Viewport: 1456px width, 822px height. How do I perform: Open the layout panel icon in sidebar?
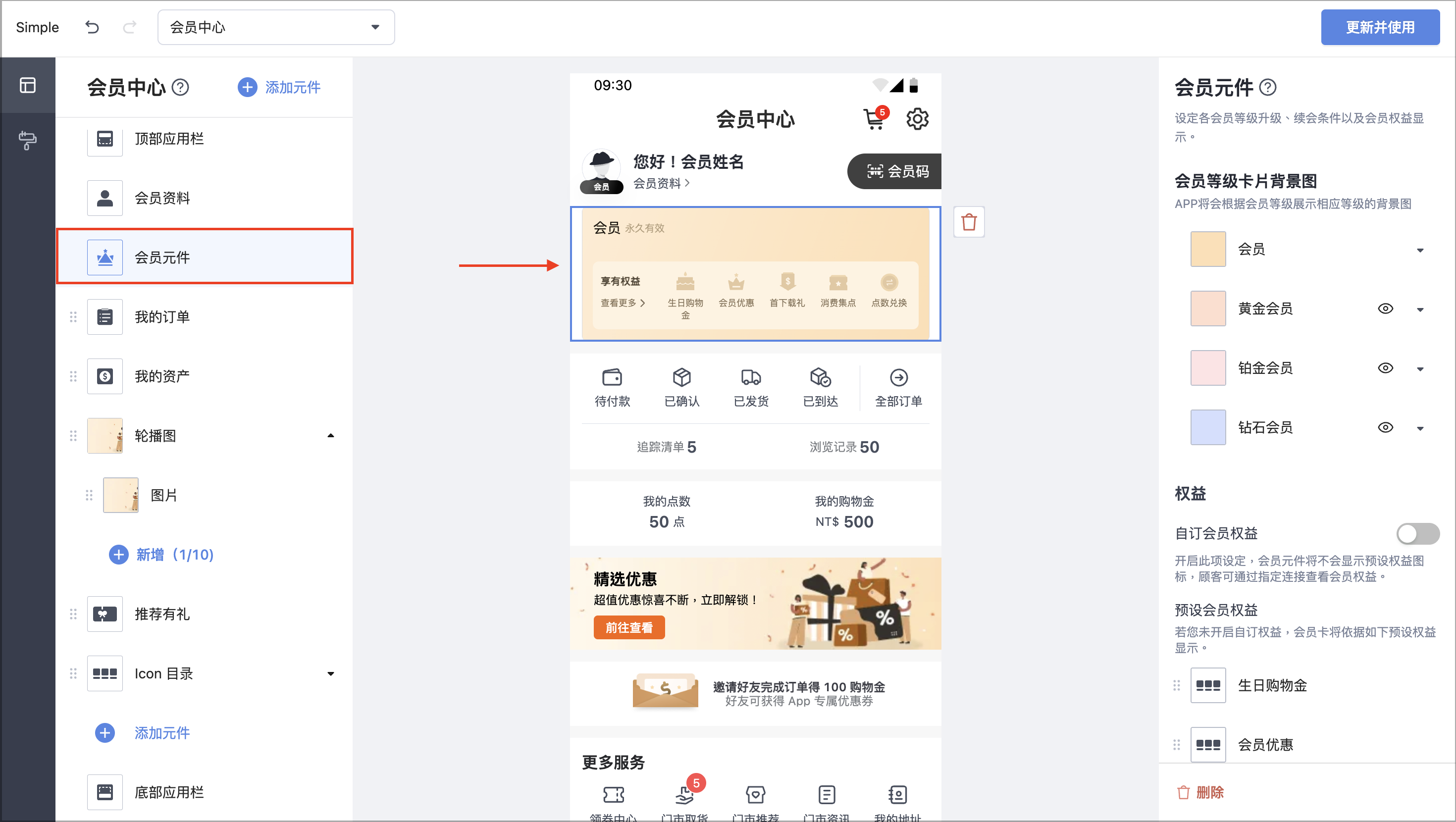[28, 85]
